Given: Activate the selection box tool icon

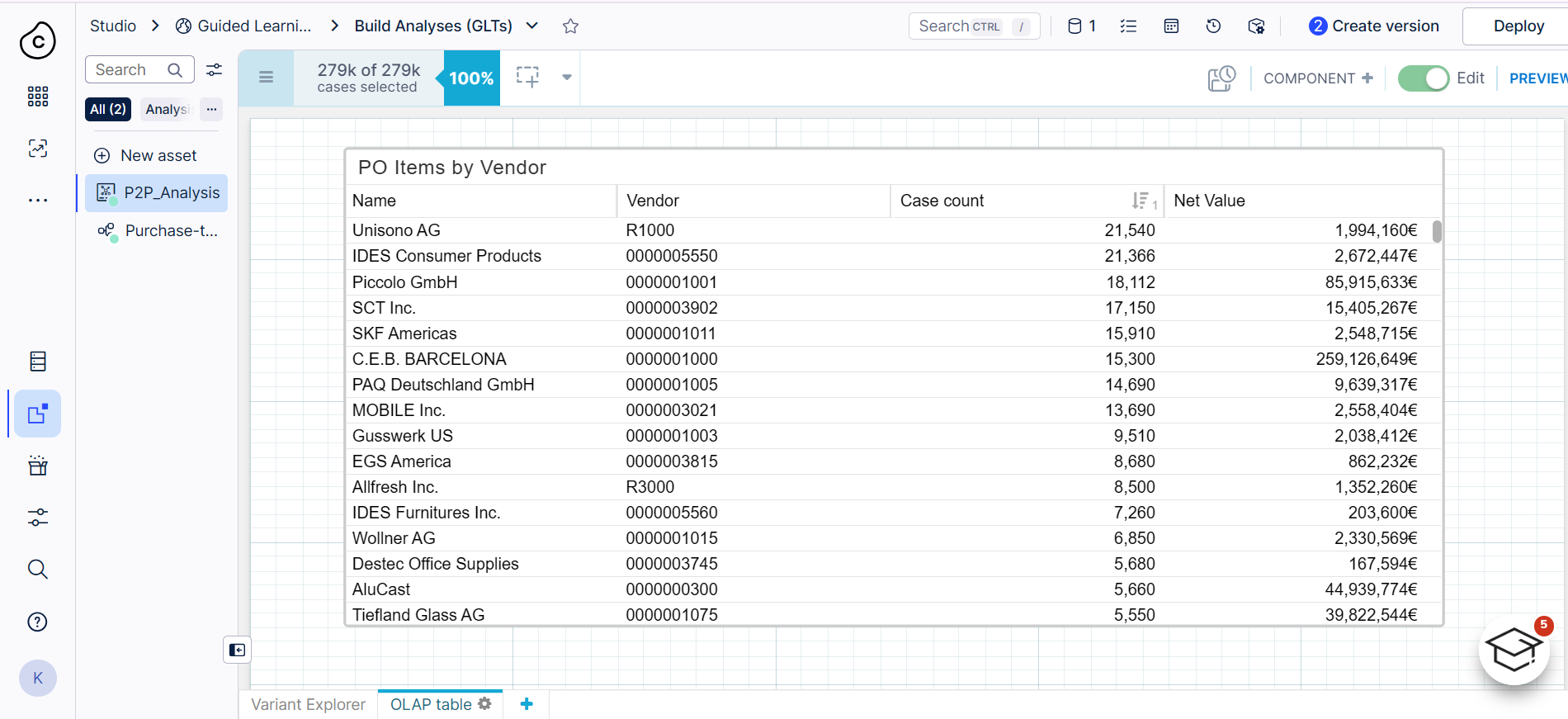Looking at the screenshot, I should coord(527,78).
